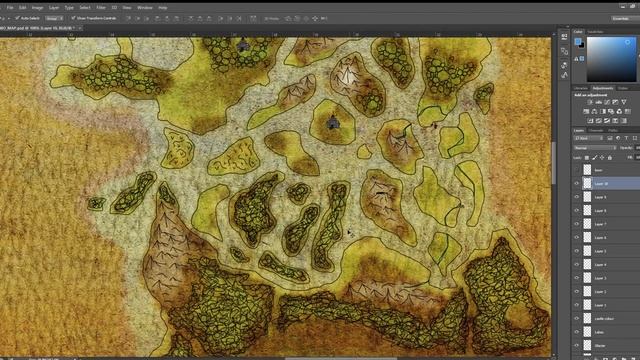Filter layers by type layers icon

(627, 138)
